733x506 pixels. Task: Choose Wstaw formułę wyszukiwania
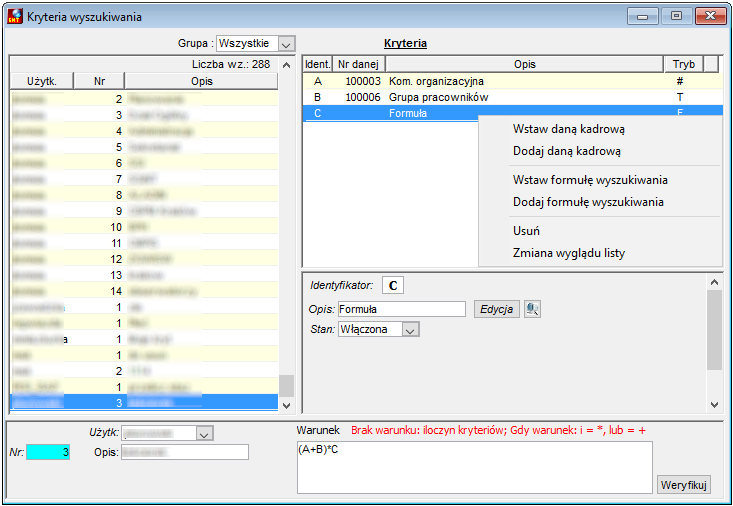[590, 180]
